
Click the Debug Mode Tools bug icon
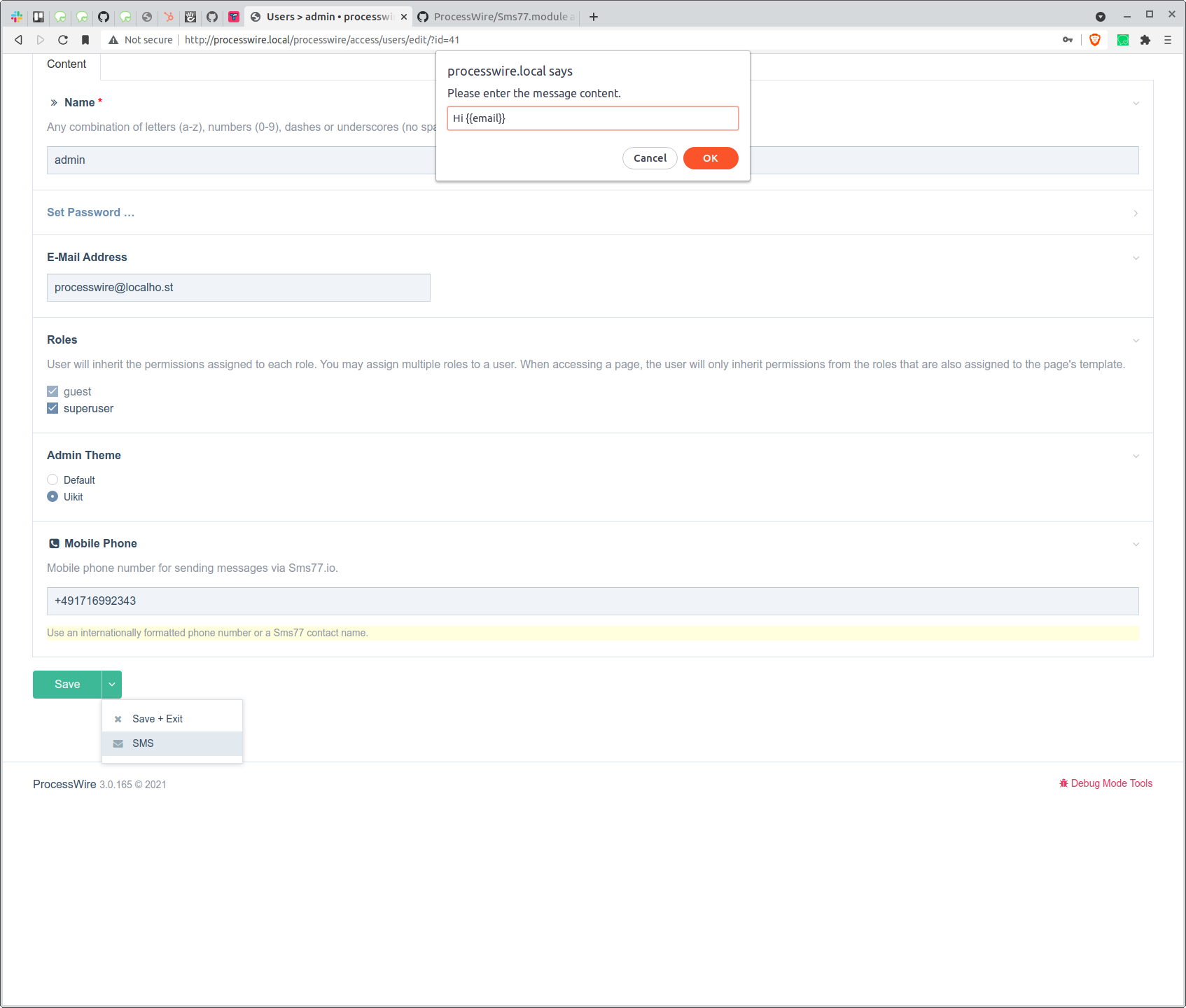tap(1063, 783)
